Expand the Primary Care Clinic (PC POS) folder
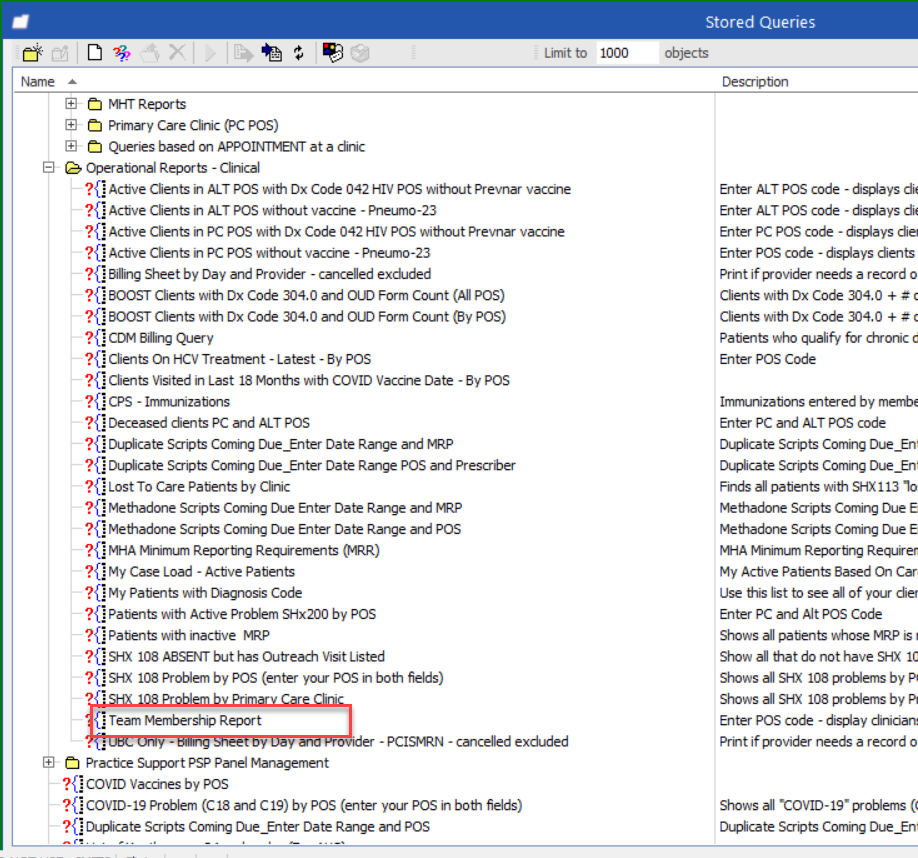Image resolution: width=918 pixels, height=858 pixels. point(71,125)
